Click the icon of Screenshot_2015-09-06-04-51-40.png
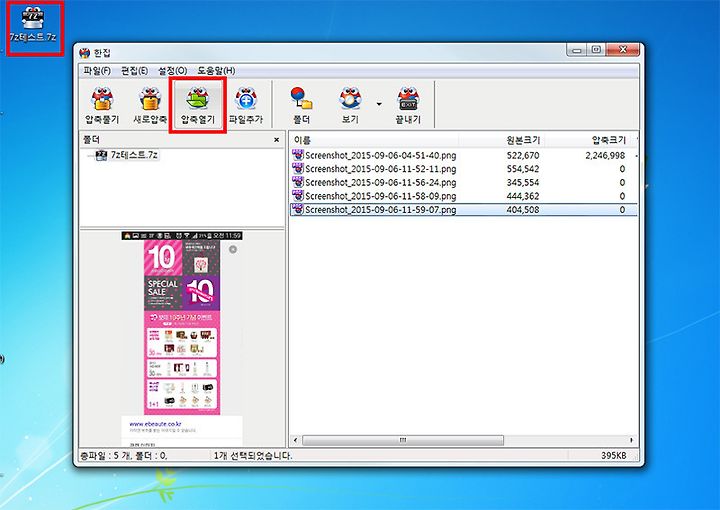720x510 pixels. pos(298,155)
